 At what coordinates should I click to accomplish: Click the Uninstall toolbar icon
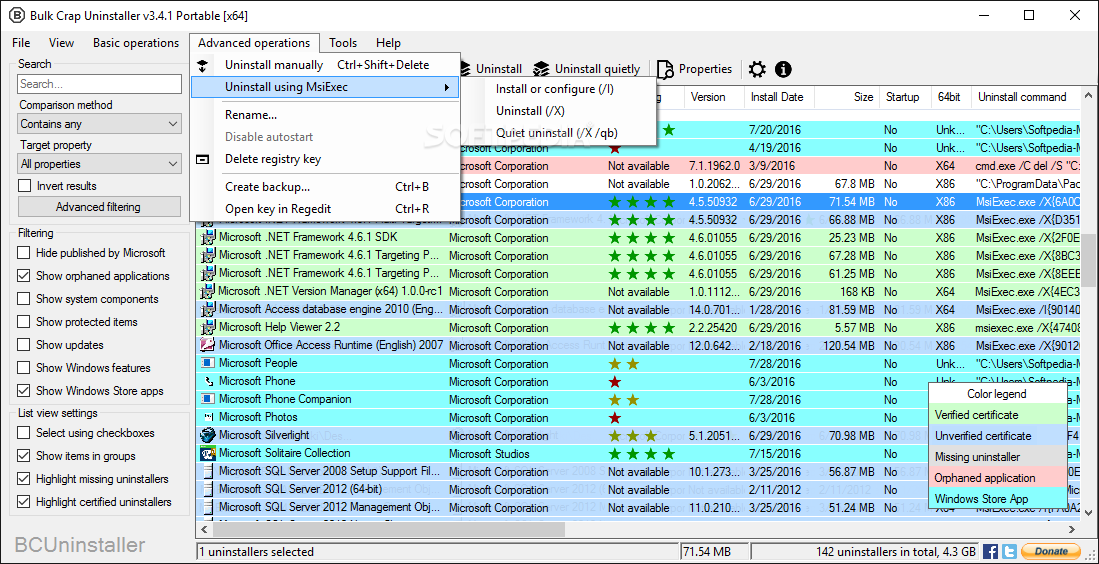[x=467, y=69]
